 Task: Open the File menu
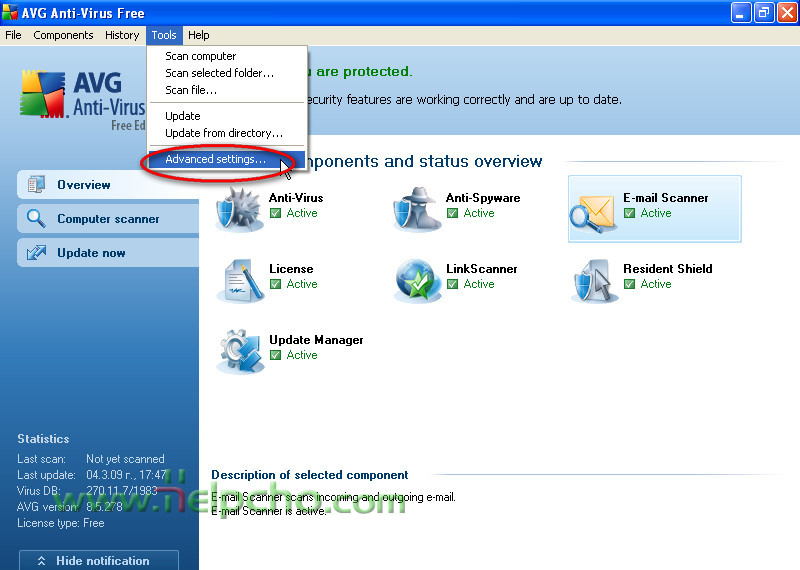13,35
